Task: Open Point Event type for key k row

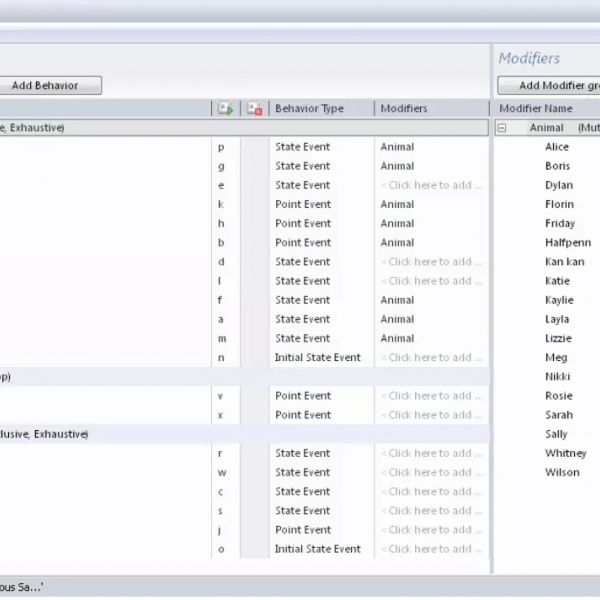Action: tap(302, 204)
